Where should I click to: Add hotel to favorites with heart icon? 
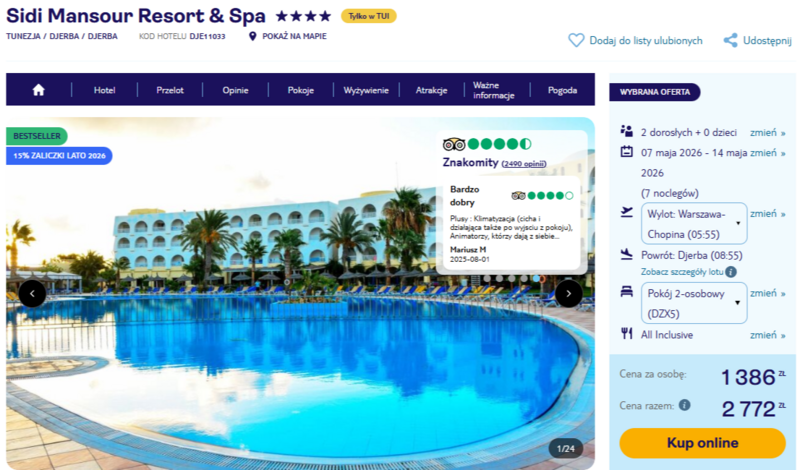coord(576,40)
